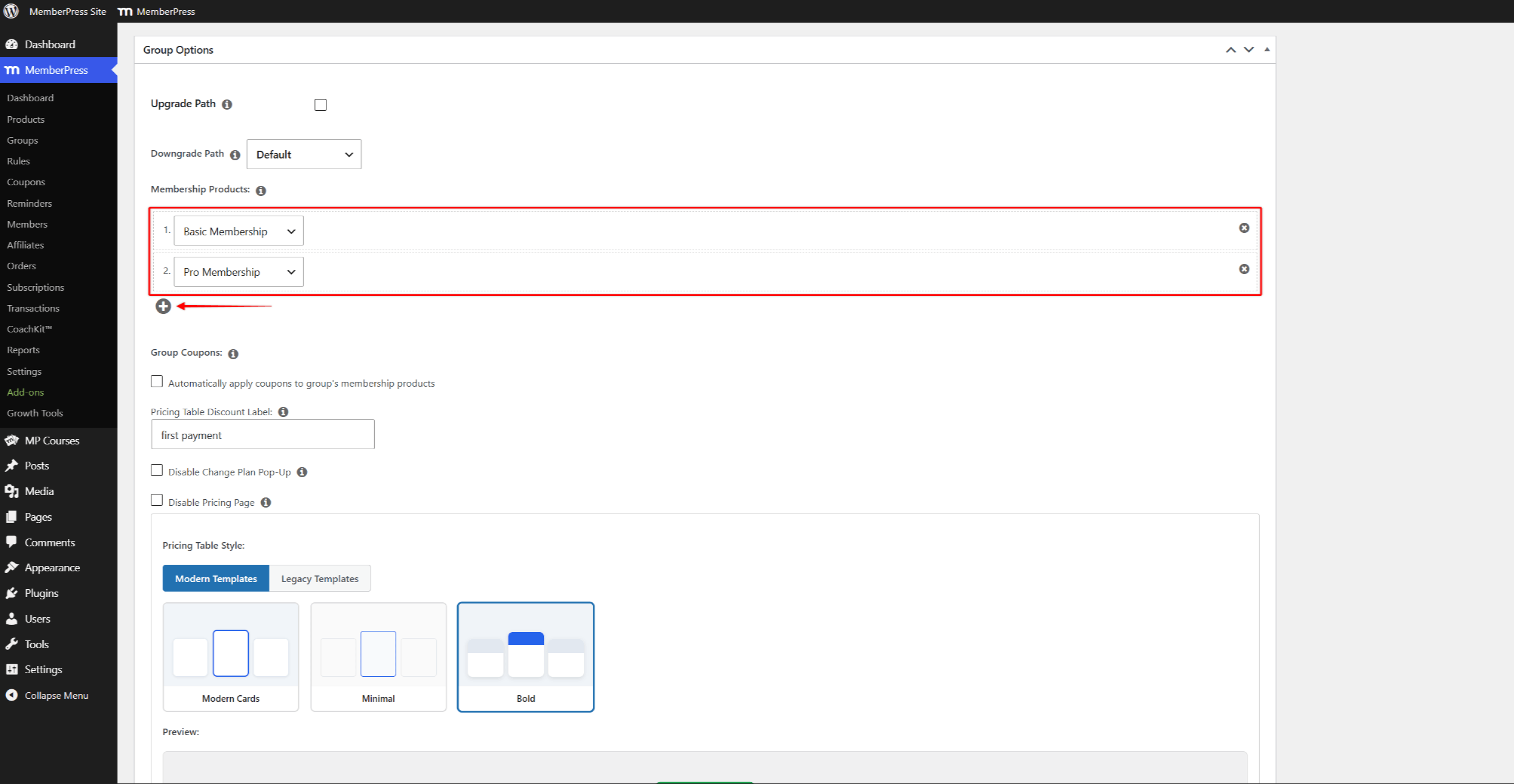The height and width of the screenshot is (784, 1514).
Task: Select the Bold pricing template
Action: 526,657
